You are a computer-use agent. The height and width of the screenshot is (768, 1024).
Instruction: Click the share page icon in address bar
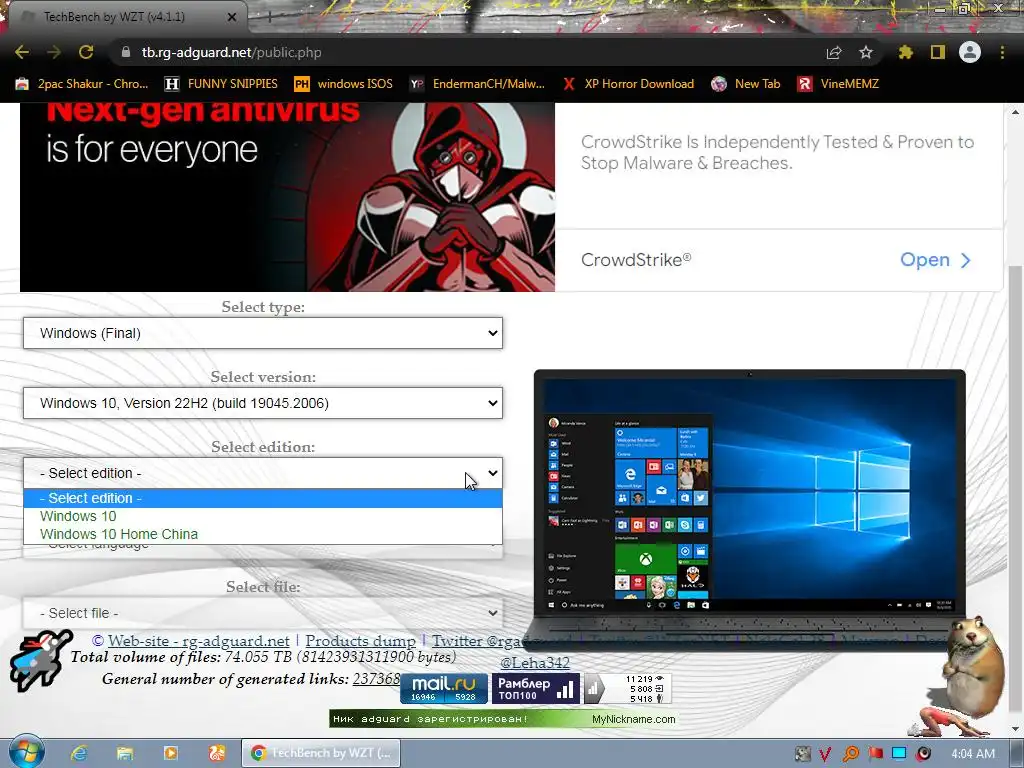click(x=834, y=53)
